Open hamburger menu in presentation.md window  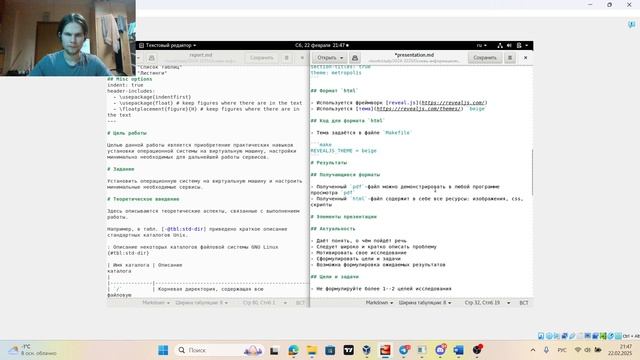[510, 58]
